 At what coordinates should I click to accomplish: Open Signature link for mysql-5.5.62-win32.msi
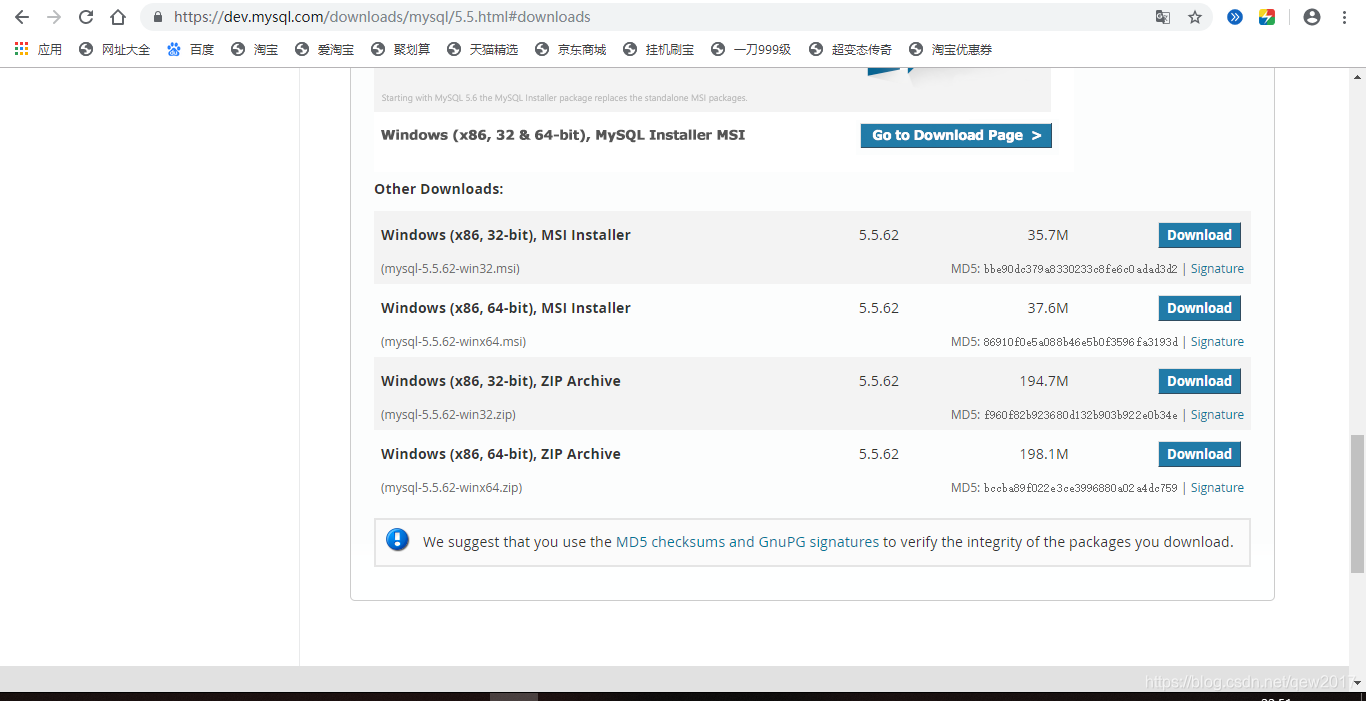1217,269
